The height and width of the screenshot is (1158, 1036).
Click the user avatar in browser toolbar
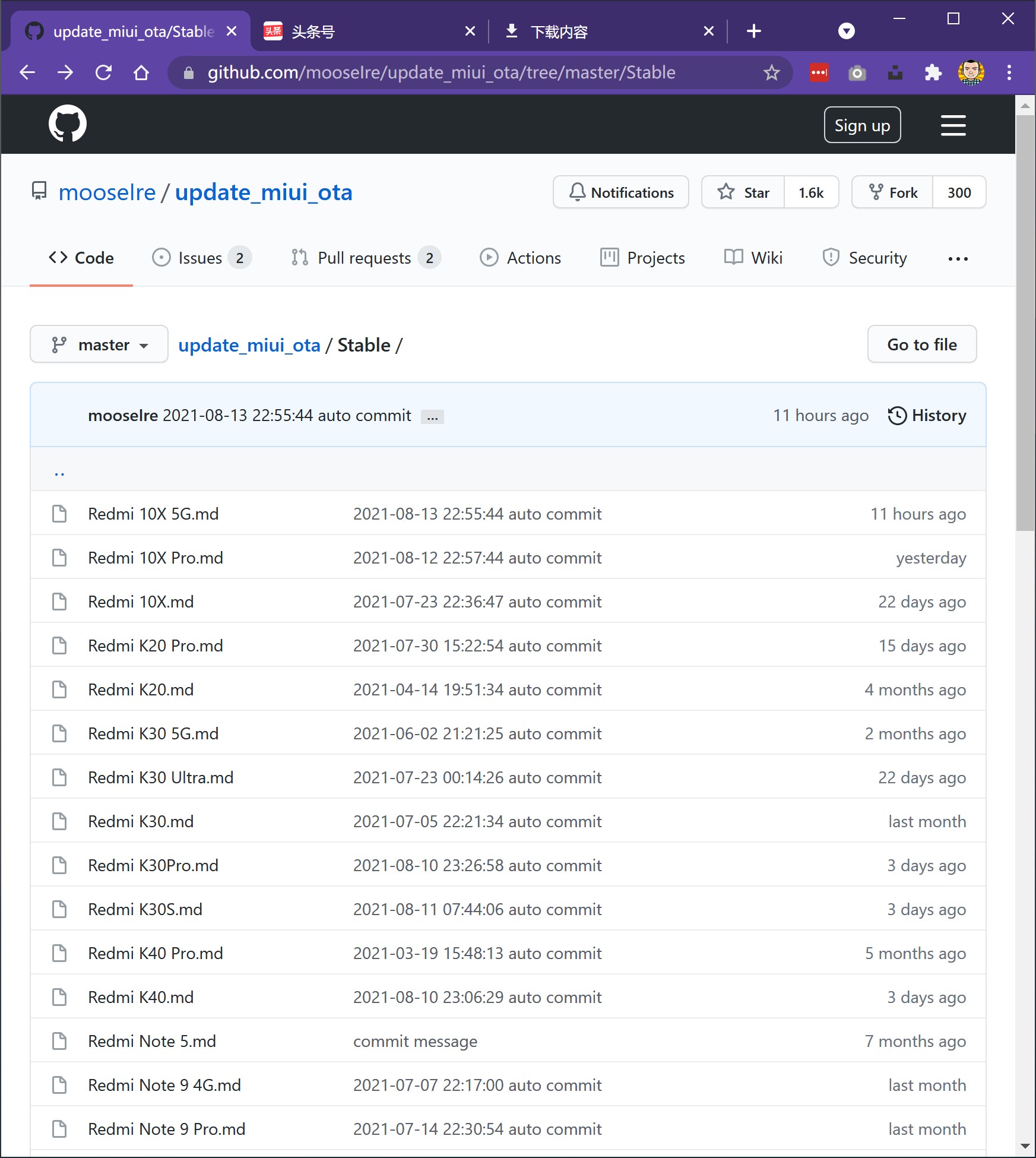(x=971, y=72)
